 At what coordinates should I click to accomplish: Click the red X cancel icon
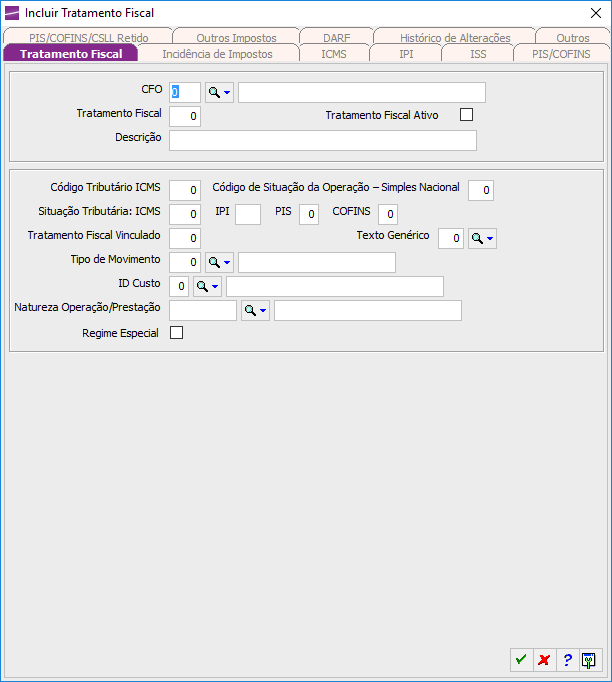[x=544, y=660]
